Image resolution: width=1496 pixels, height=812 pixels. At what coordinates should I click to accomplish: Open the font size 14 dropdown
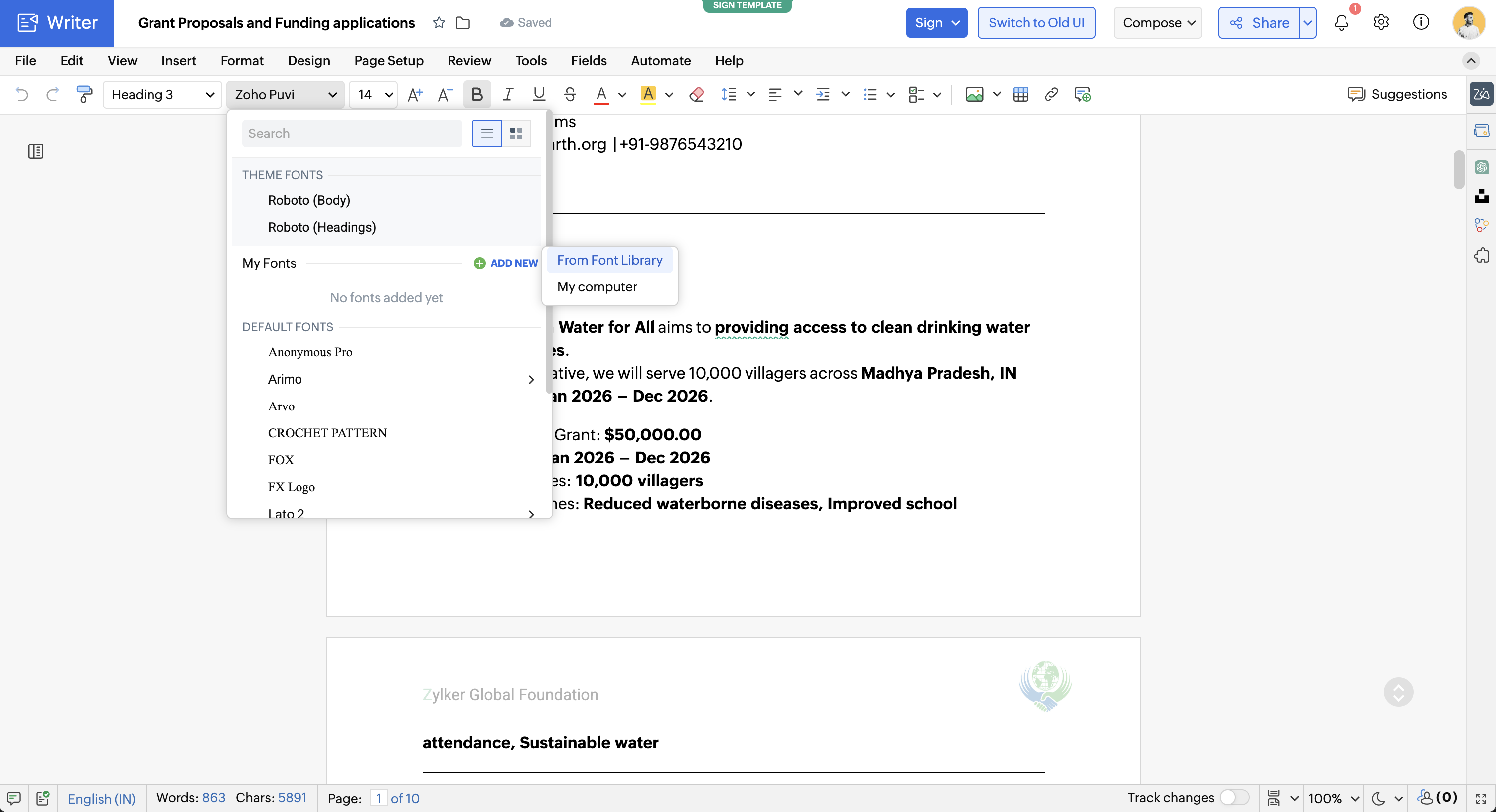(x=374, y=94)
